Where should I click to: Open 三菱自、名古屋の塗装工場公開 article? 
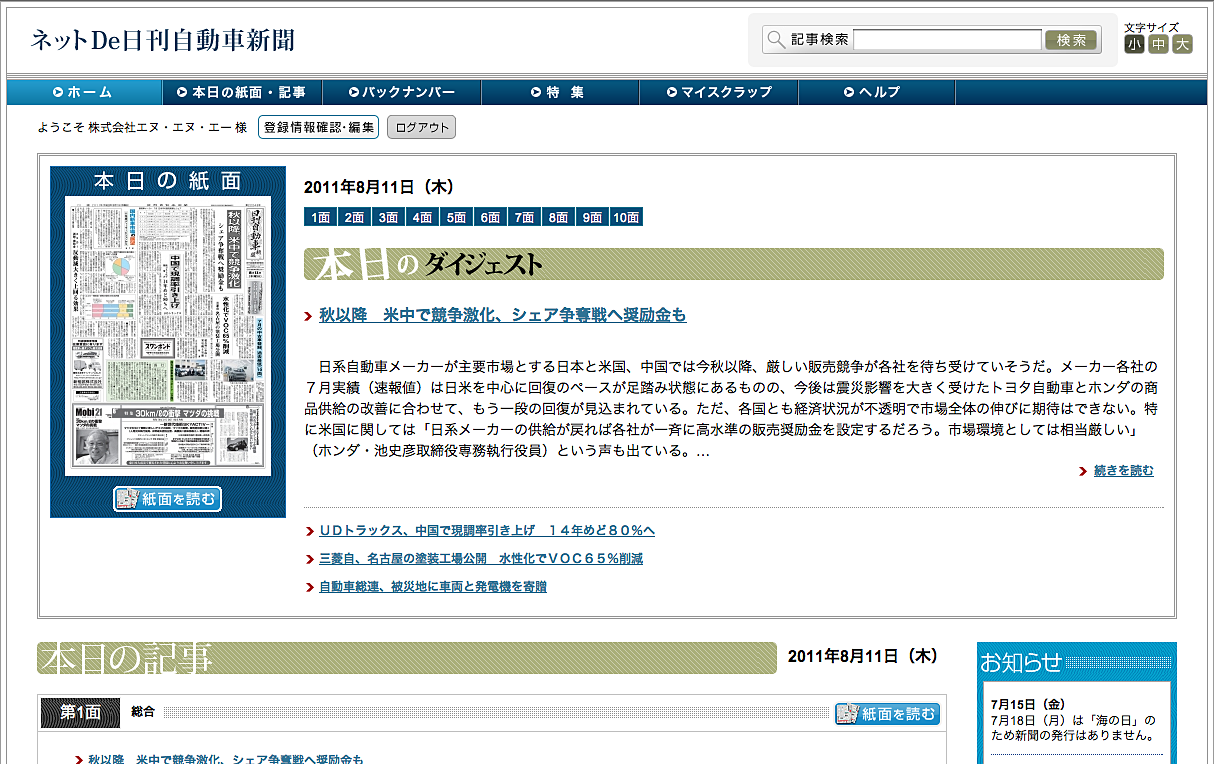[481, 559]
